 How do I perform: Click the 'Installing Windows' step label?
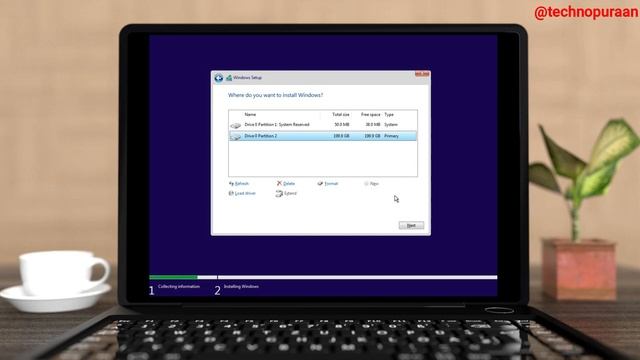click(241, 287)
